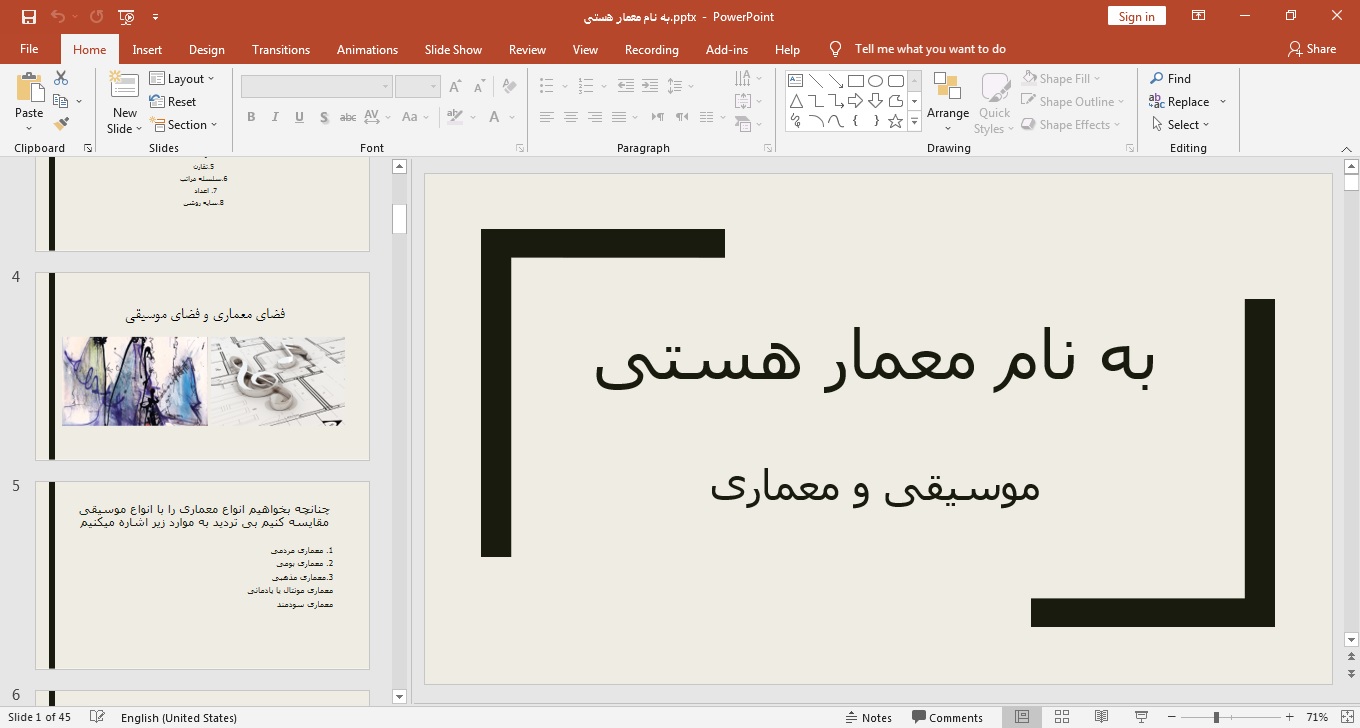Click the New Slide icon
Image resolution: width=1360 pixels, height=728 pixels.
(124, 86)
